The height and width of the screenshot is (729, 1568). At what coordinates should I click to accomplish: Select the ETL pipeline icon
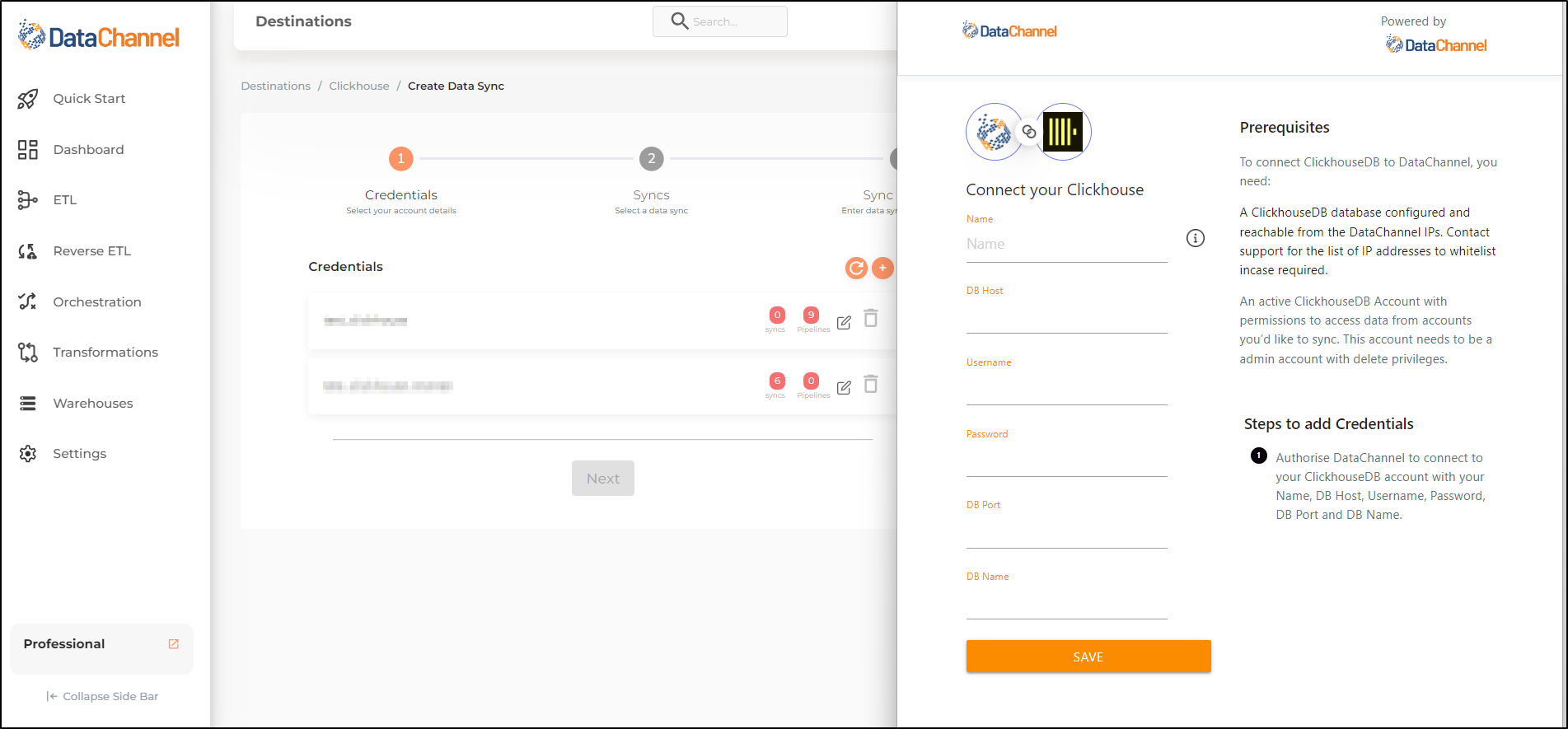tap(28, 200)
